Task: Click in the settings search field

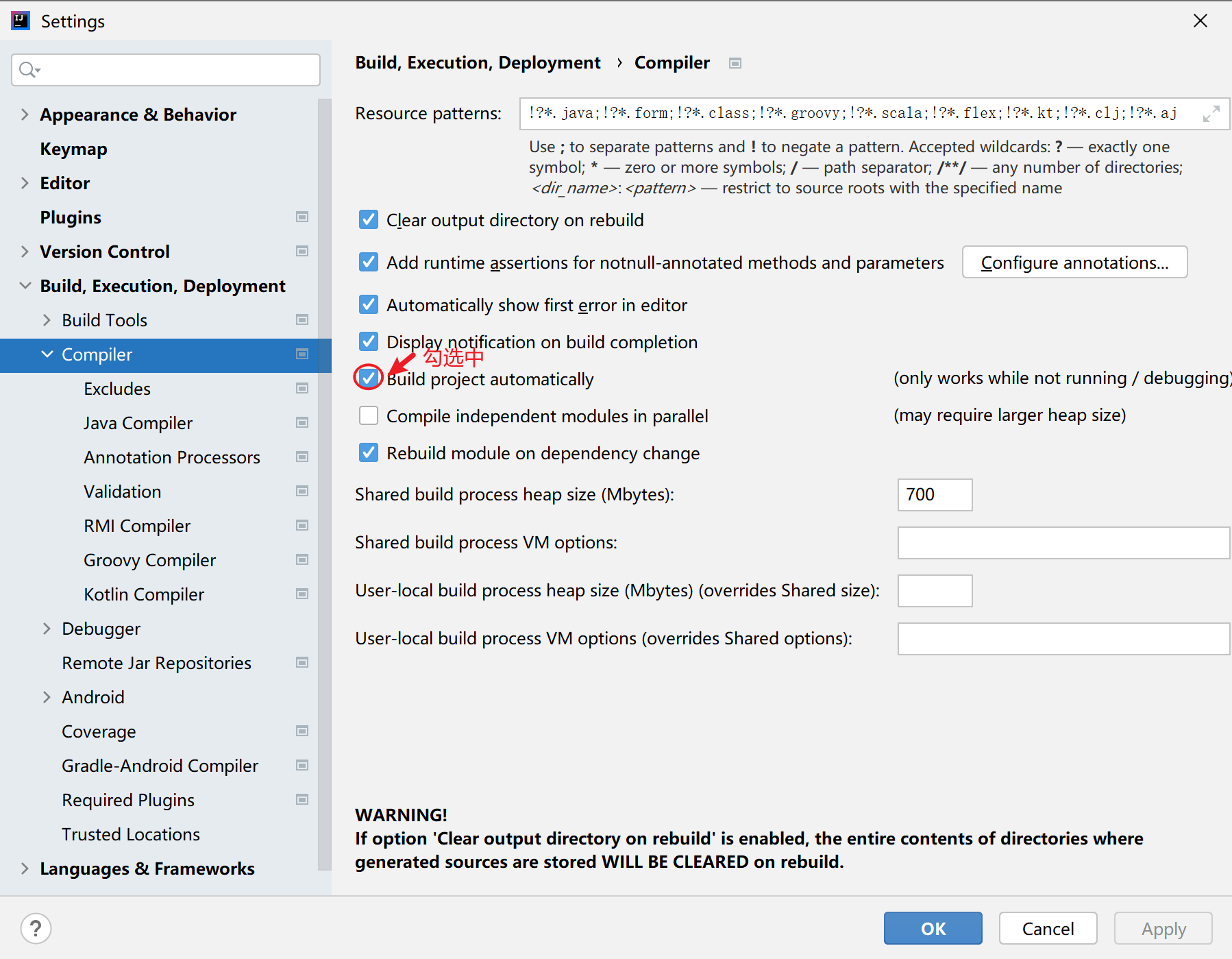Action: point(166,70)
